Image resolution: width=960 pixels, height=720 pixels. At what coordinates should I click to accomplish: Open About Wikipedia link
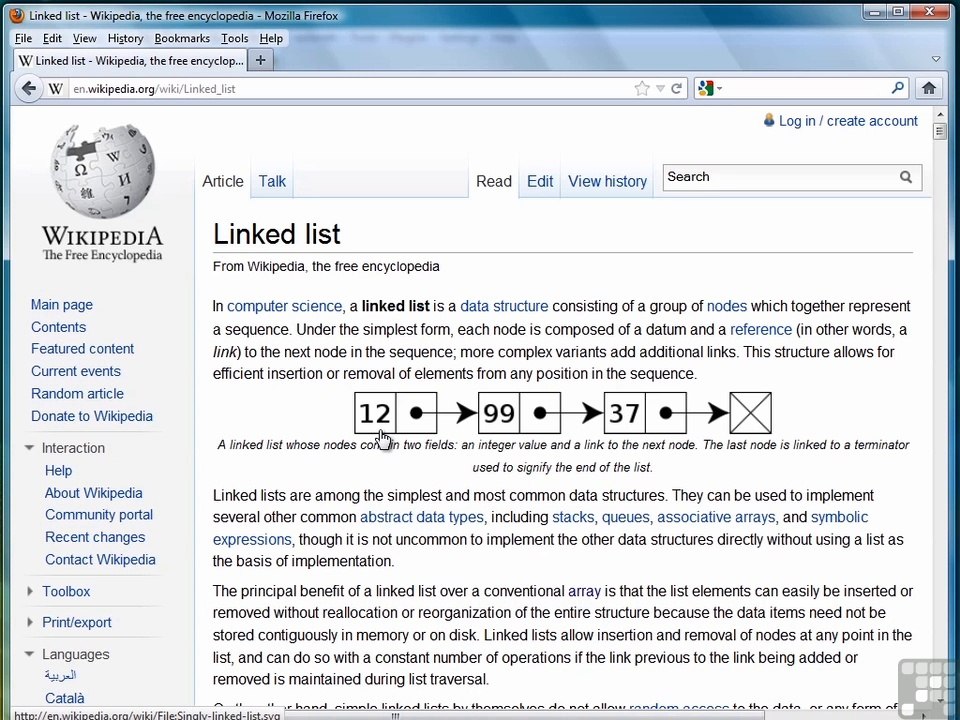pyautogui.click(x=93, y=493)
